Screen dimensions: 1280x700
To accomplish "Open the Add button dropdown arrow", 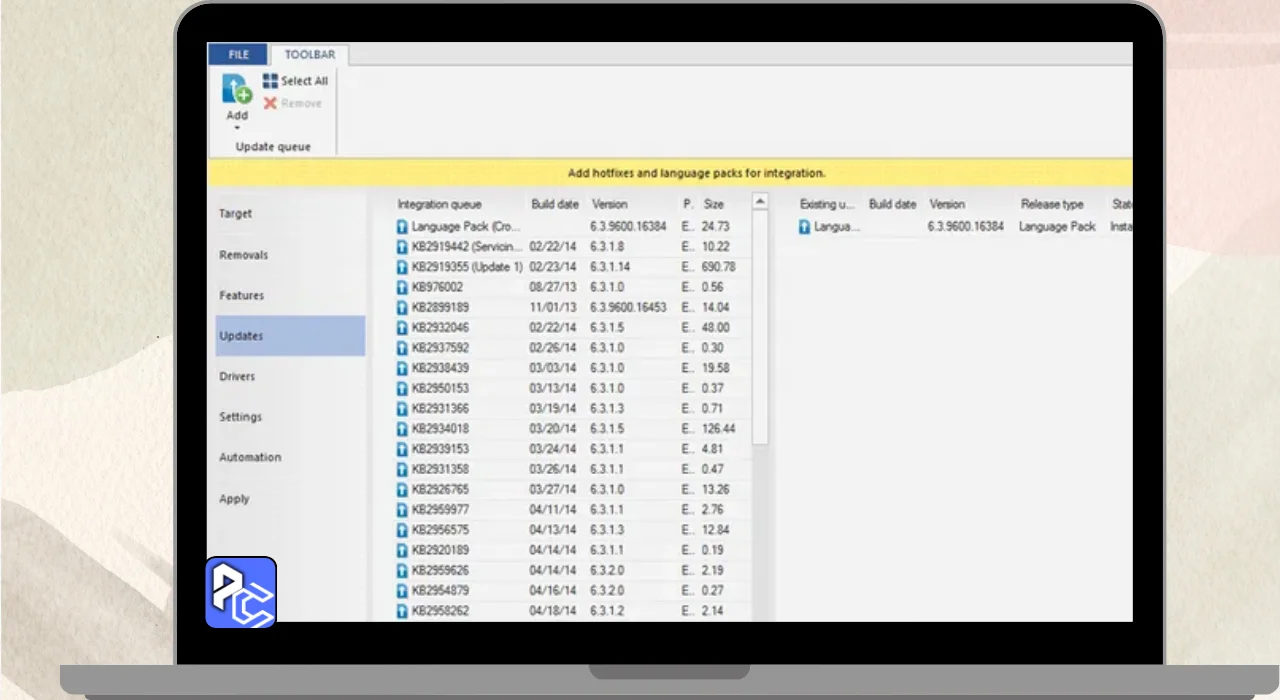I will pyautogui.click(x=237, y=128).
